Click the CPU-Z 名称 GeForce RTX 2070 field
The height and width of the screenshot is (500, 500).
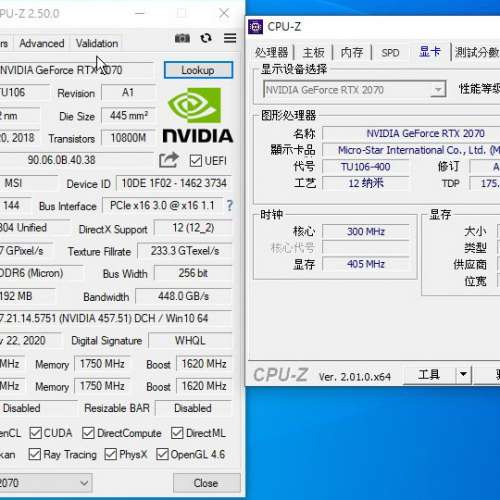[x=411, y=133]
